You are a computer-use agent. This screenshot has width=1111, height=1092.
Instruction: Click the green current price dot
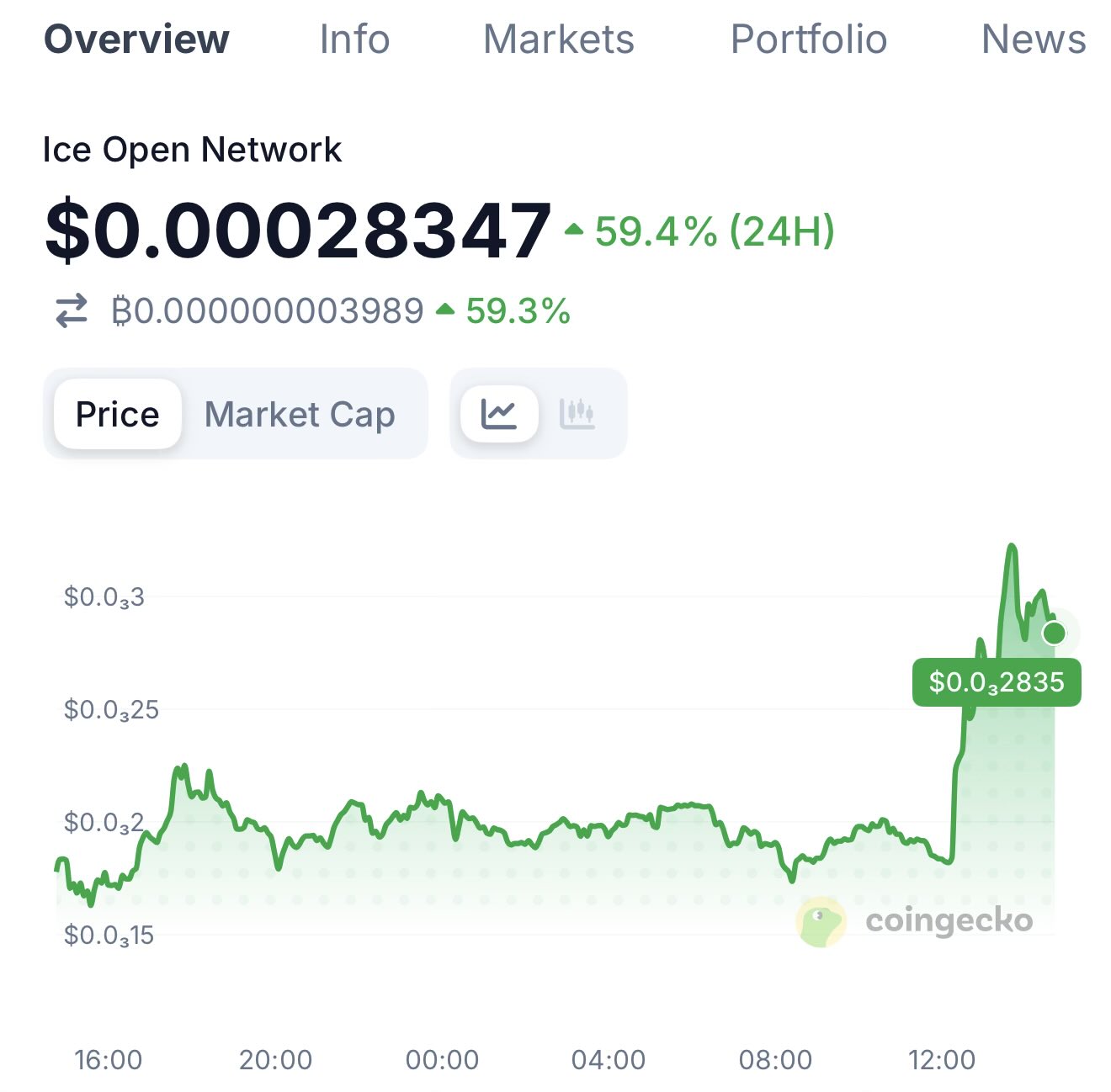click(1053, 633)
